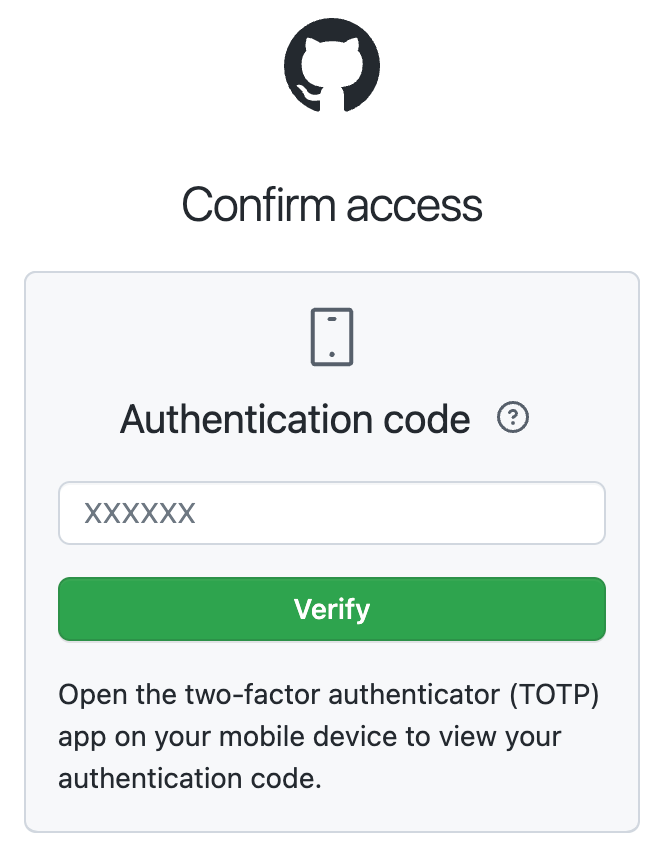Click the word "access" in the page title
Screen dimensions: 660x848
[x=414, y=205]
